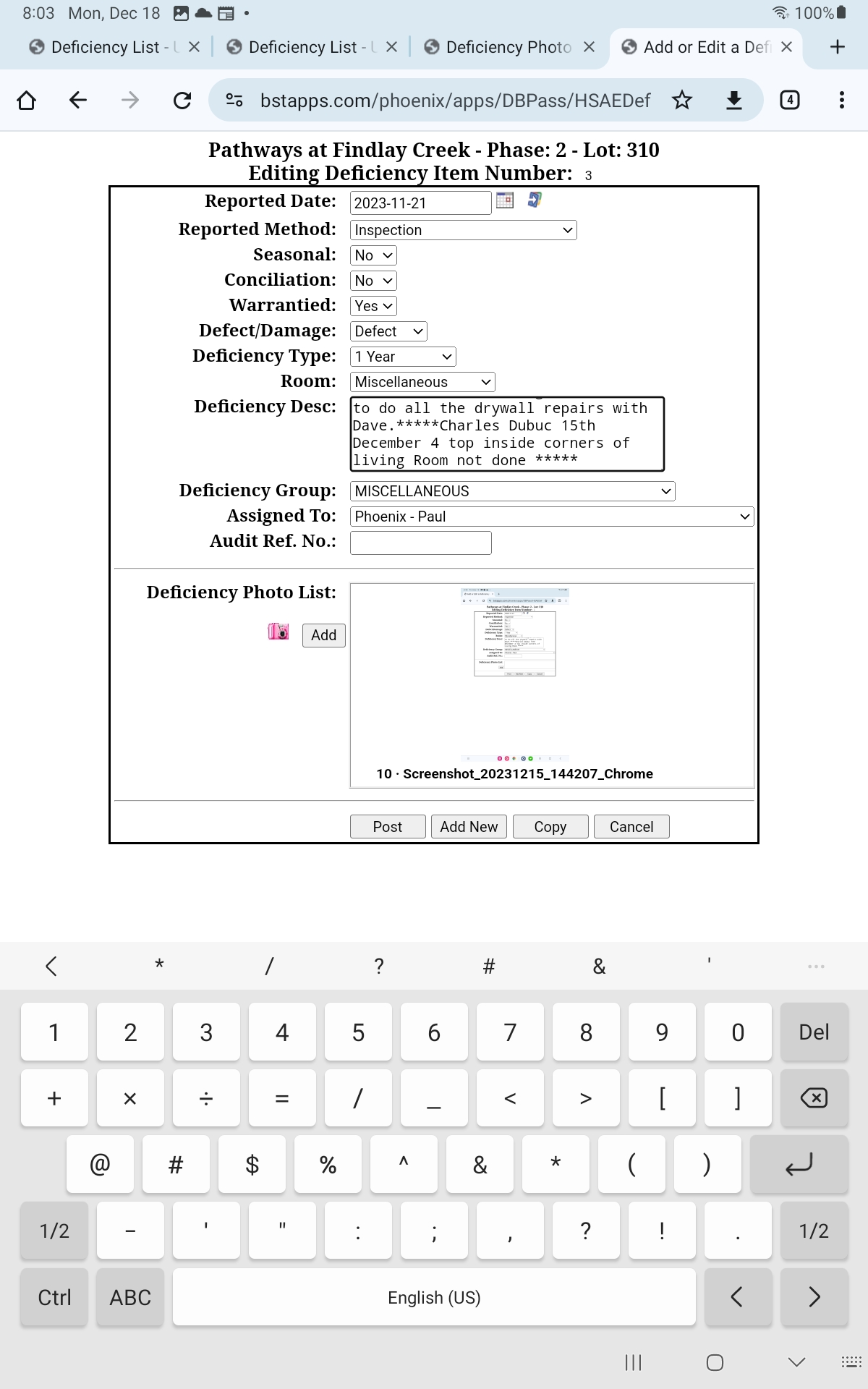Go to Chrome home page

pos(27,100)
